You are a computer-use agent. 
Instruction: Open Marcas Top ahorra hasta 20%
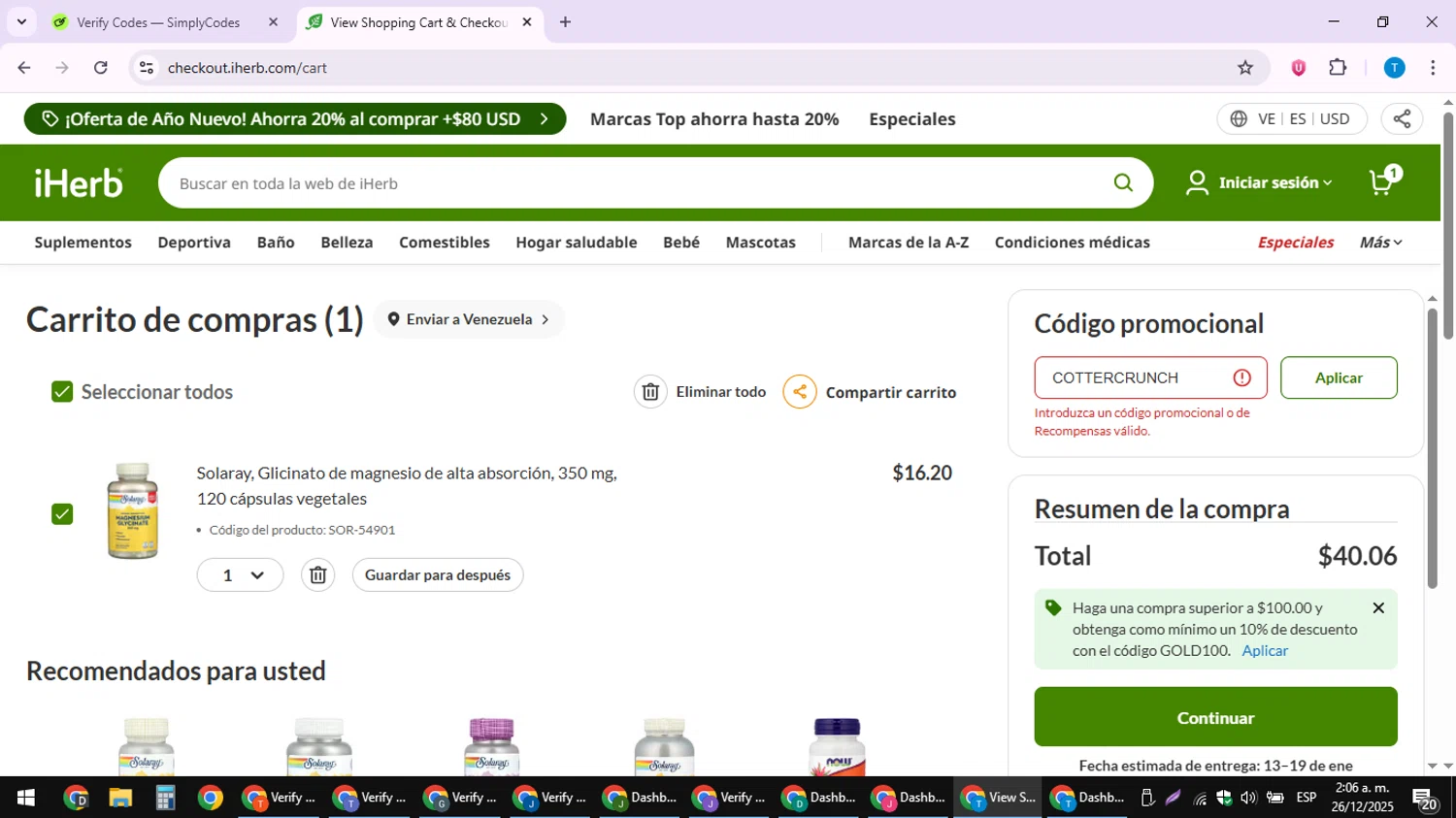(714, 118)
